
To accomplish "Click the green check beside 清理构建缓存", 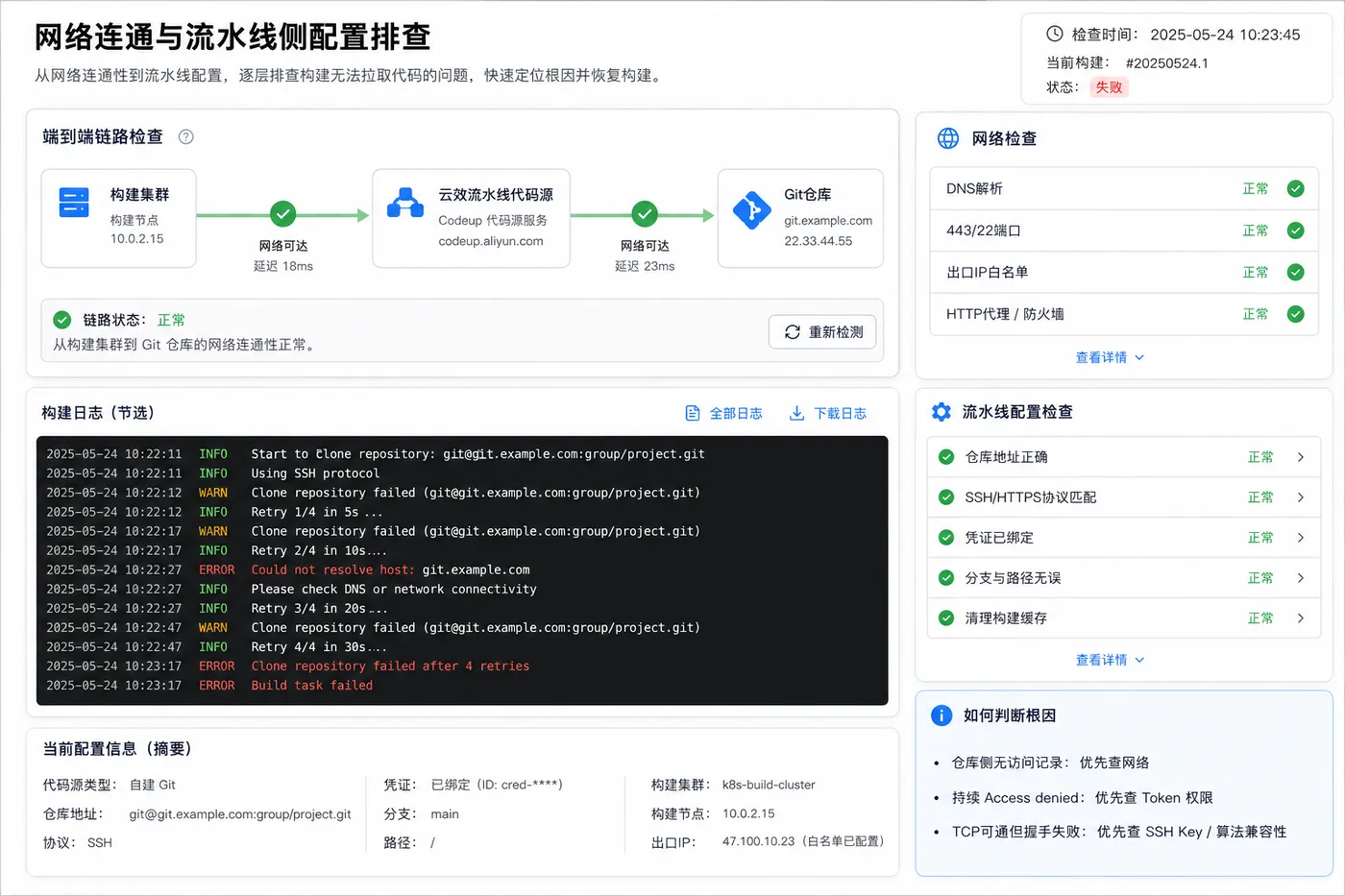I will (x=946, y=618).
